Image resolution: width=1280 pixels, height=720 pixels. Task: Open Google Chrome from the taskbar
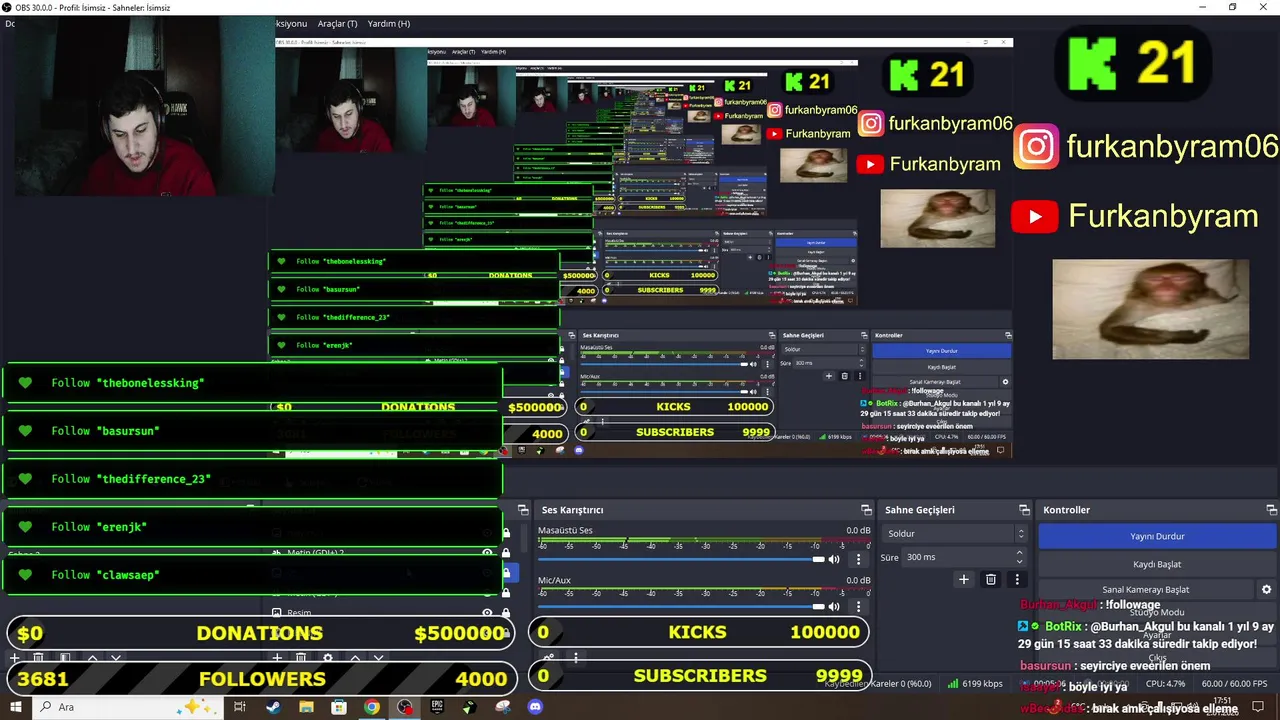click(372, 707)
